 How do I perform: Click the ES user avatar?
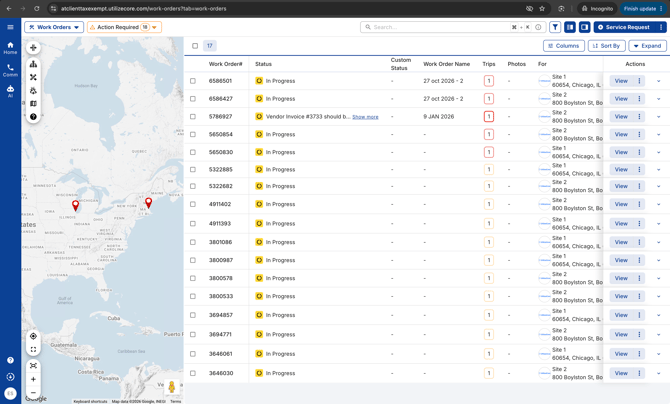tap(10, 393)
